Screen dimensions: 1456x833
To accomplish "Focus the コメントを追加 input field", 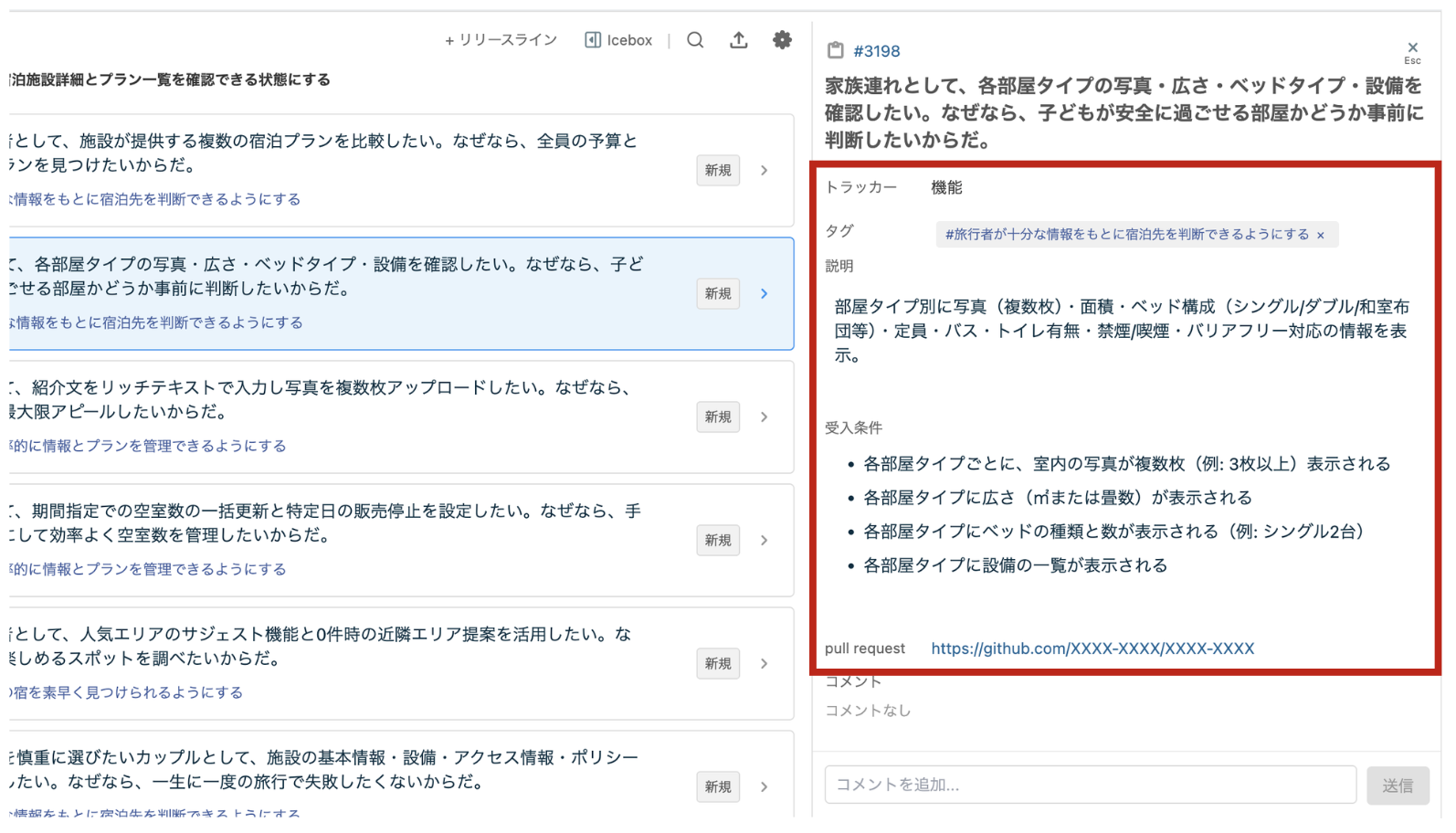I will point(1090,785).
